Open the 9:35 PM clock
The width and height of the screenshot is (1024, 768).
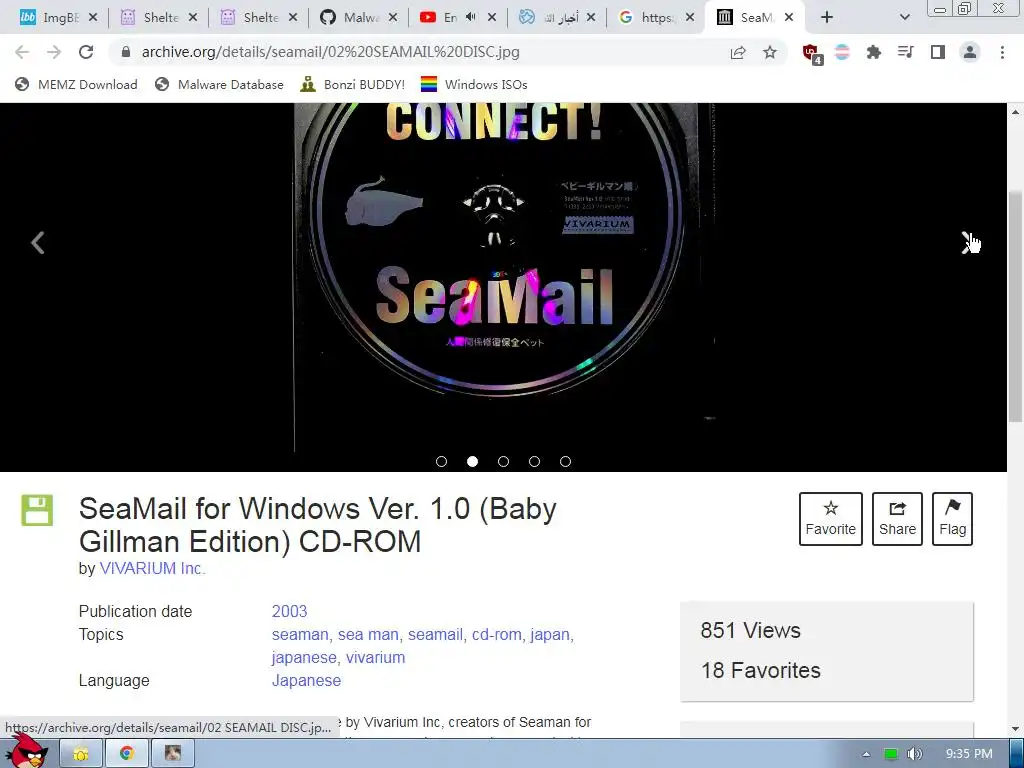(x=969, y=754)
